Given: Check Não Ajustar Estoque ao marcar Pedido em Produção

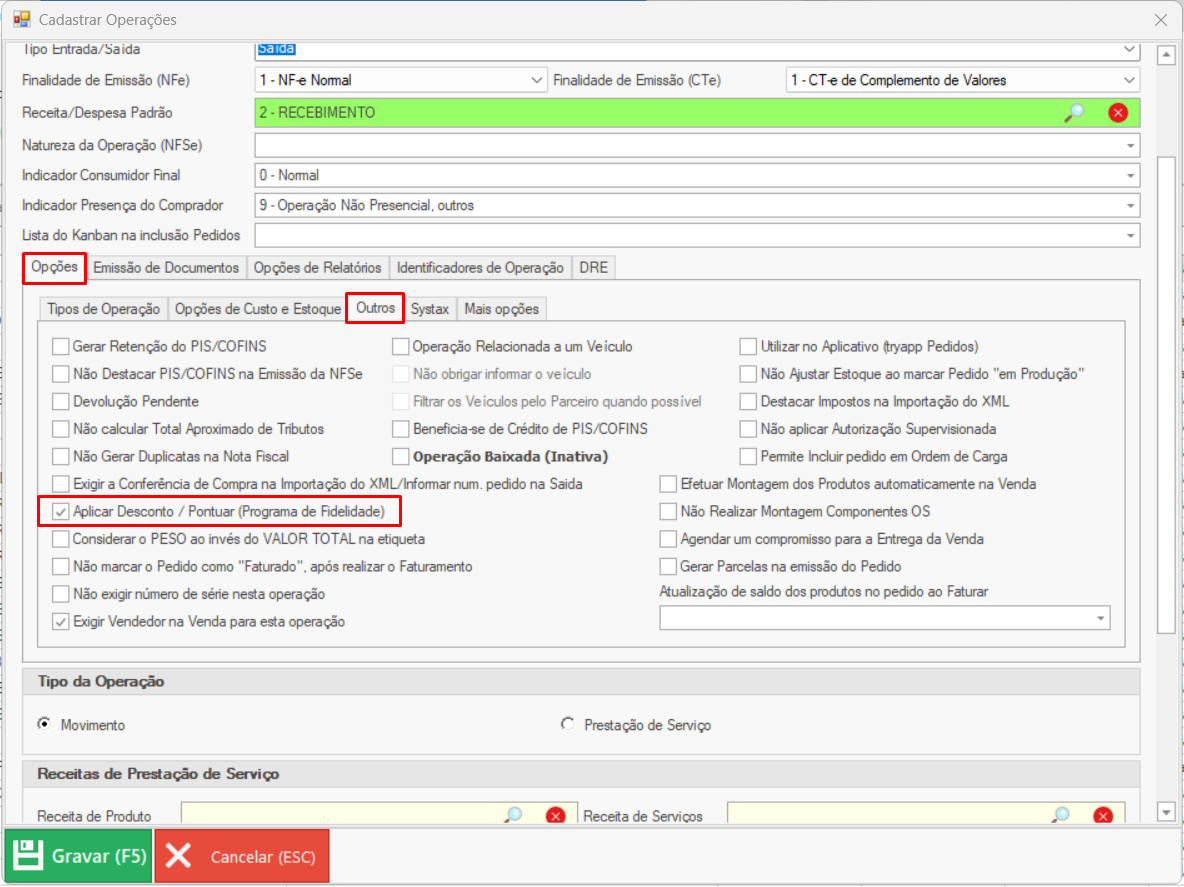Looking at the screenshot, I should 748,374.
